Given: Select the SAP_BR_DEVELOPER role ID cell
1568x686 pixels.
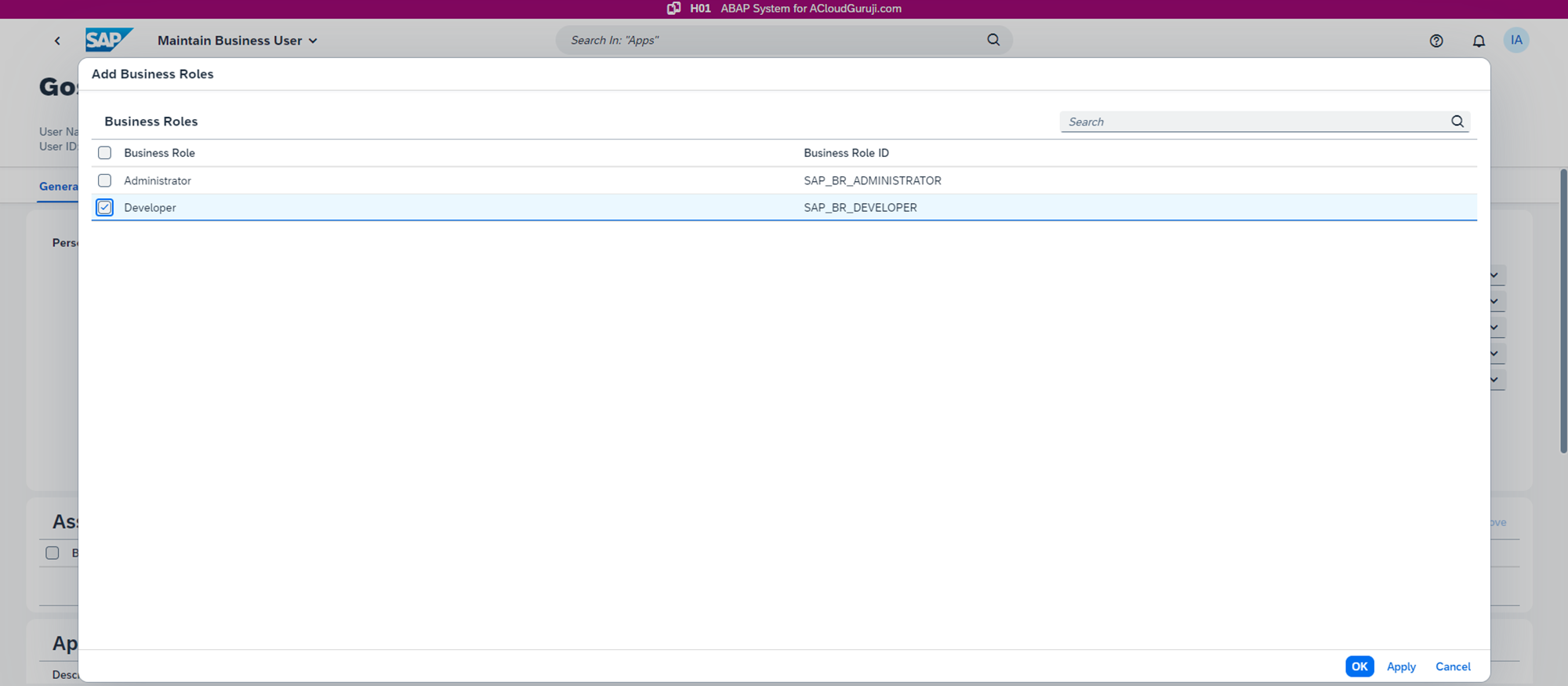Looking at the screenshot, I should [860, 208].
